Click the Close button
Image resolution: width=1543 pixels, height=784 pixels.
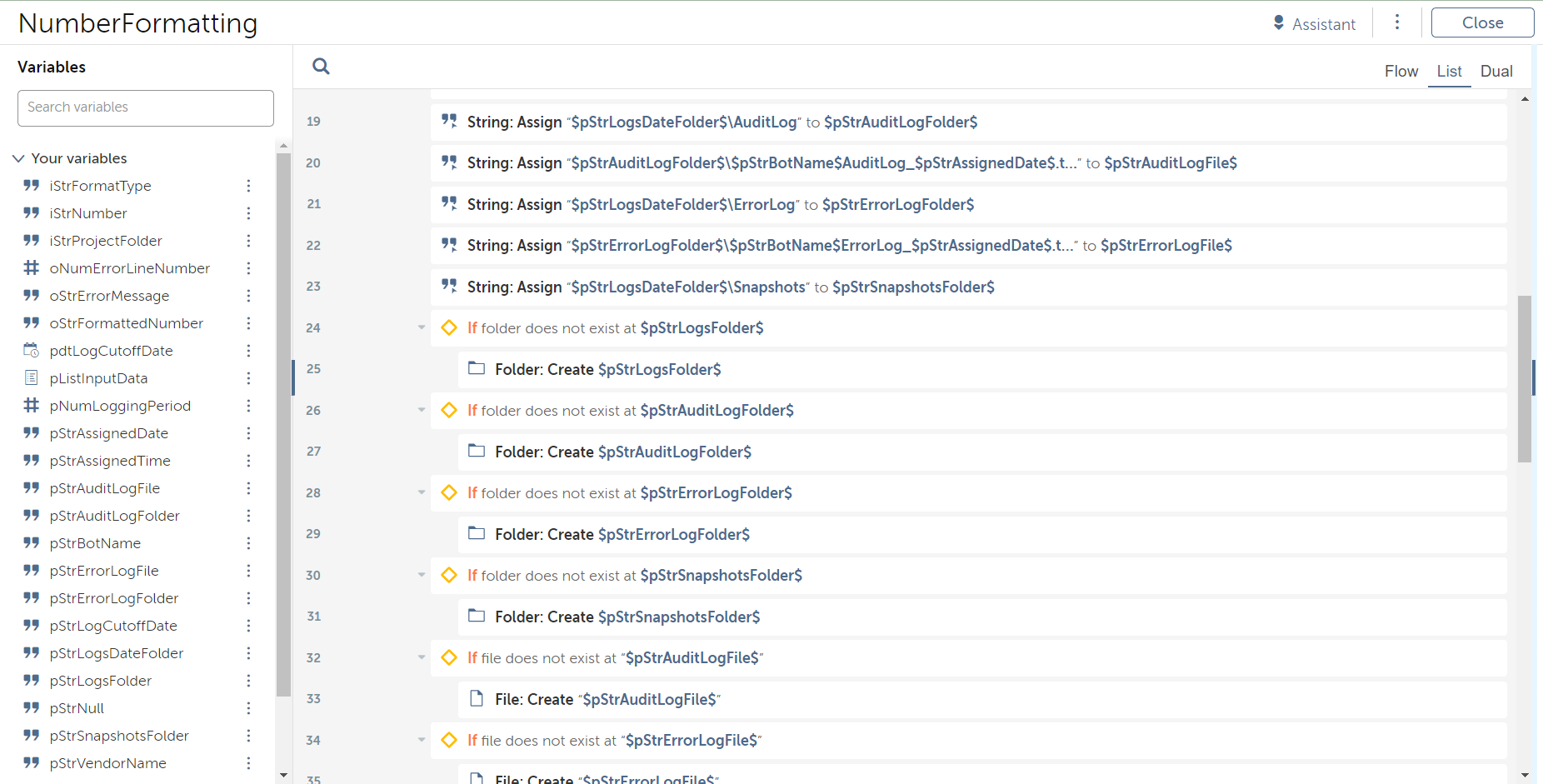[1481, 23]
